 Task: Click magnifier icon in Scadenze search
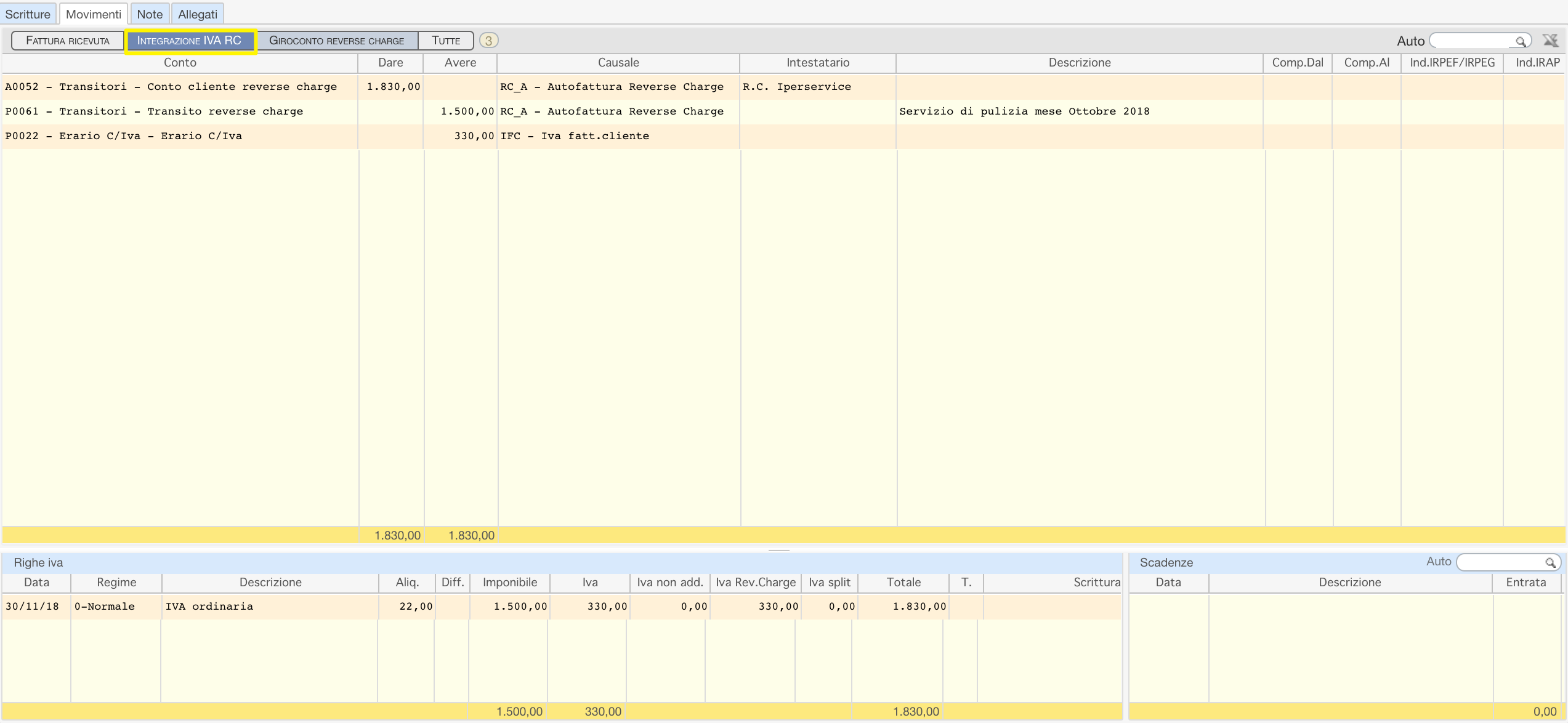point(1550,562)
